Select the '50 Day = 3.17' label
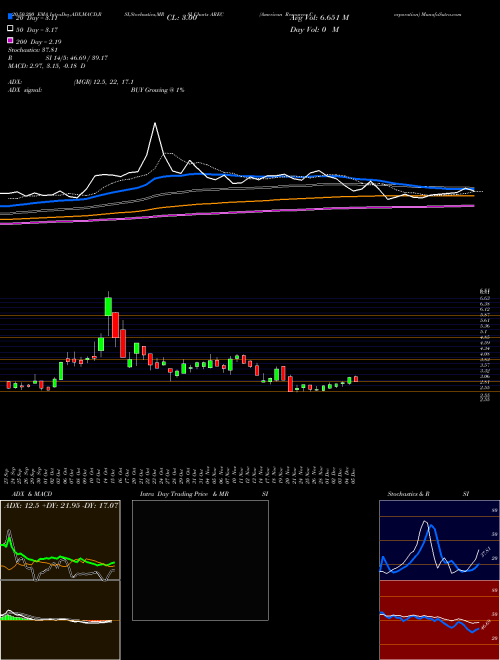Viewport: 500px width, 660px height. pos(37,30)
